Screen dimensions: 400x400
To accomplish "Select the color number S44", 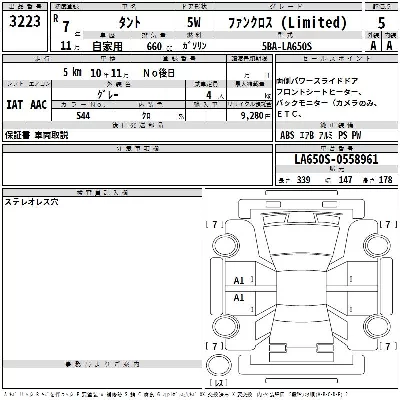I will (83, 116).
